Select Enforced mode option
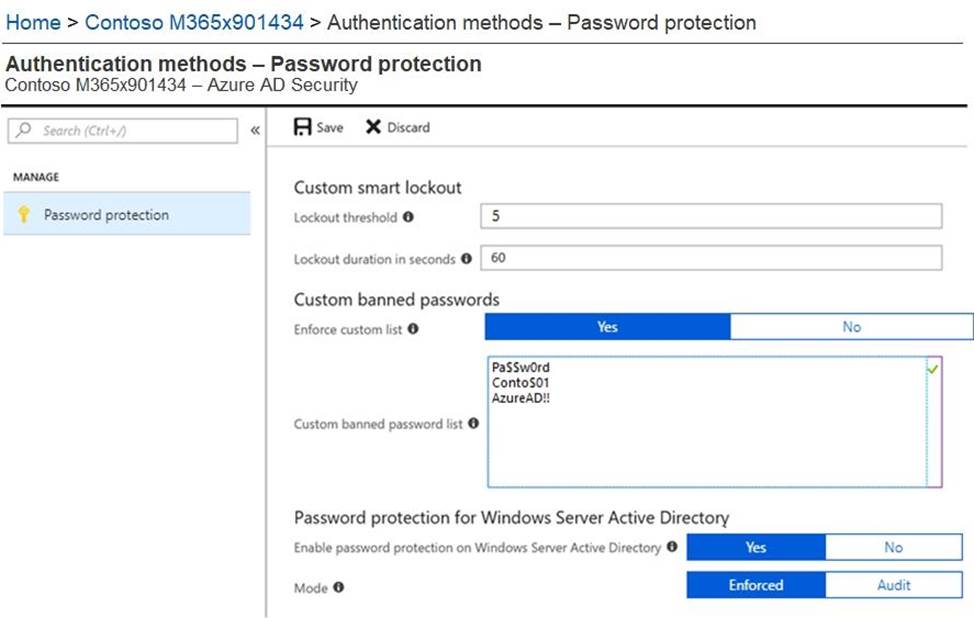The width and height of the screenshot is (974, 618). point(756,585)
